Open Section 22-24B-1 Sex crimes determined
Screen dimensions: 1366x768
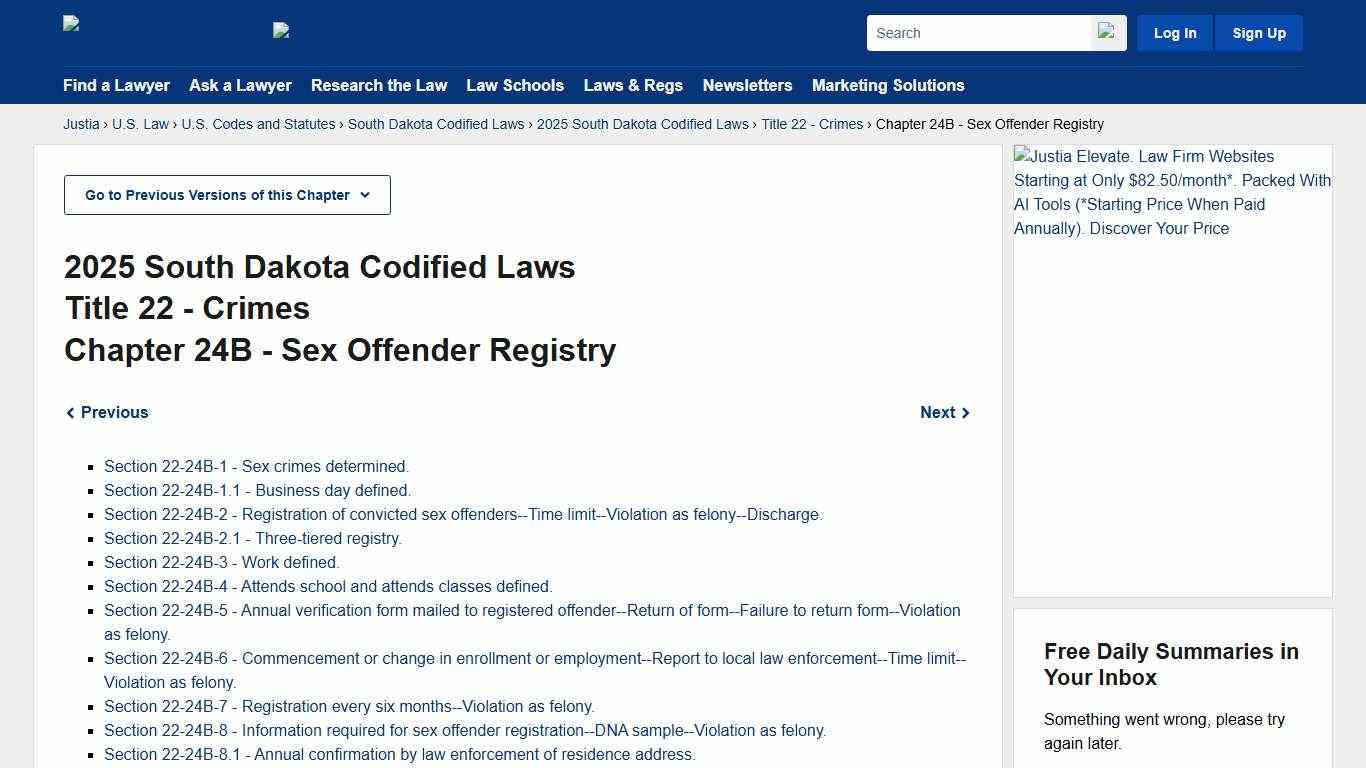256,466
